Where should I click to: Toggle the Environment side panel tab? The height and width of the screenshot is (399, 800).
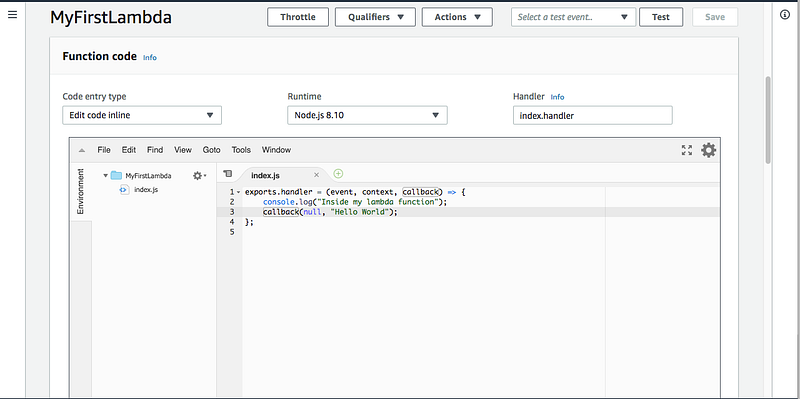[81, 191]
